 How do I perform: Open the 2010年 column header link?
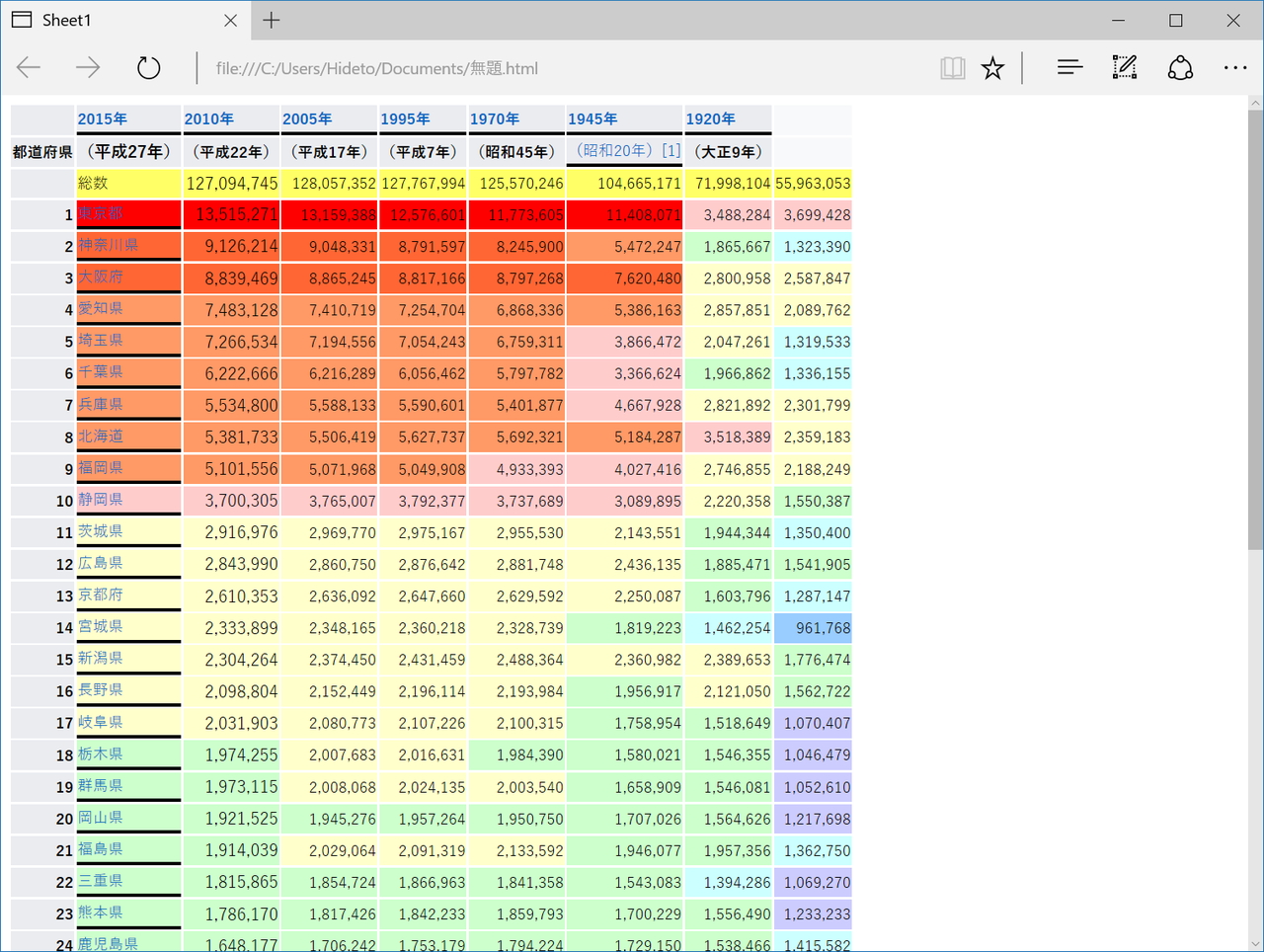(x=208, y=119)
